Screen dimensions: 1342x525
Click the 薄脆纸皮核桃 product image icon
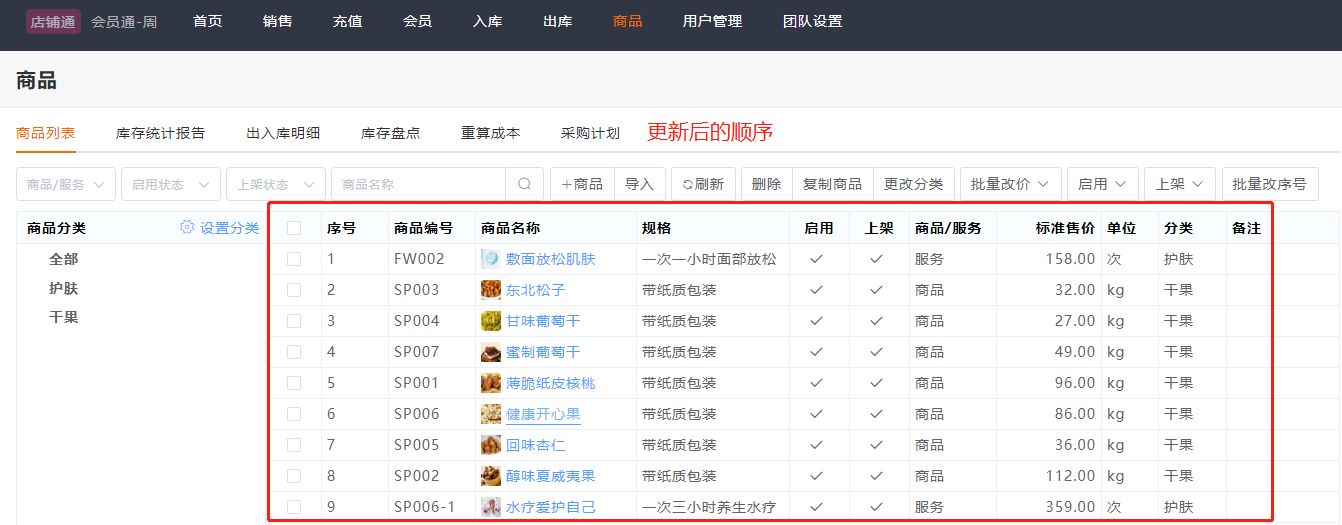[490, 383]
